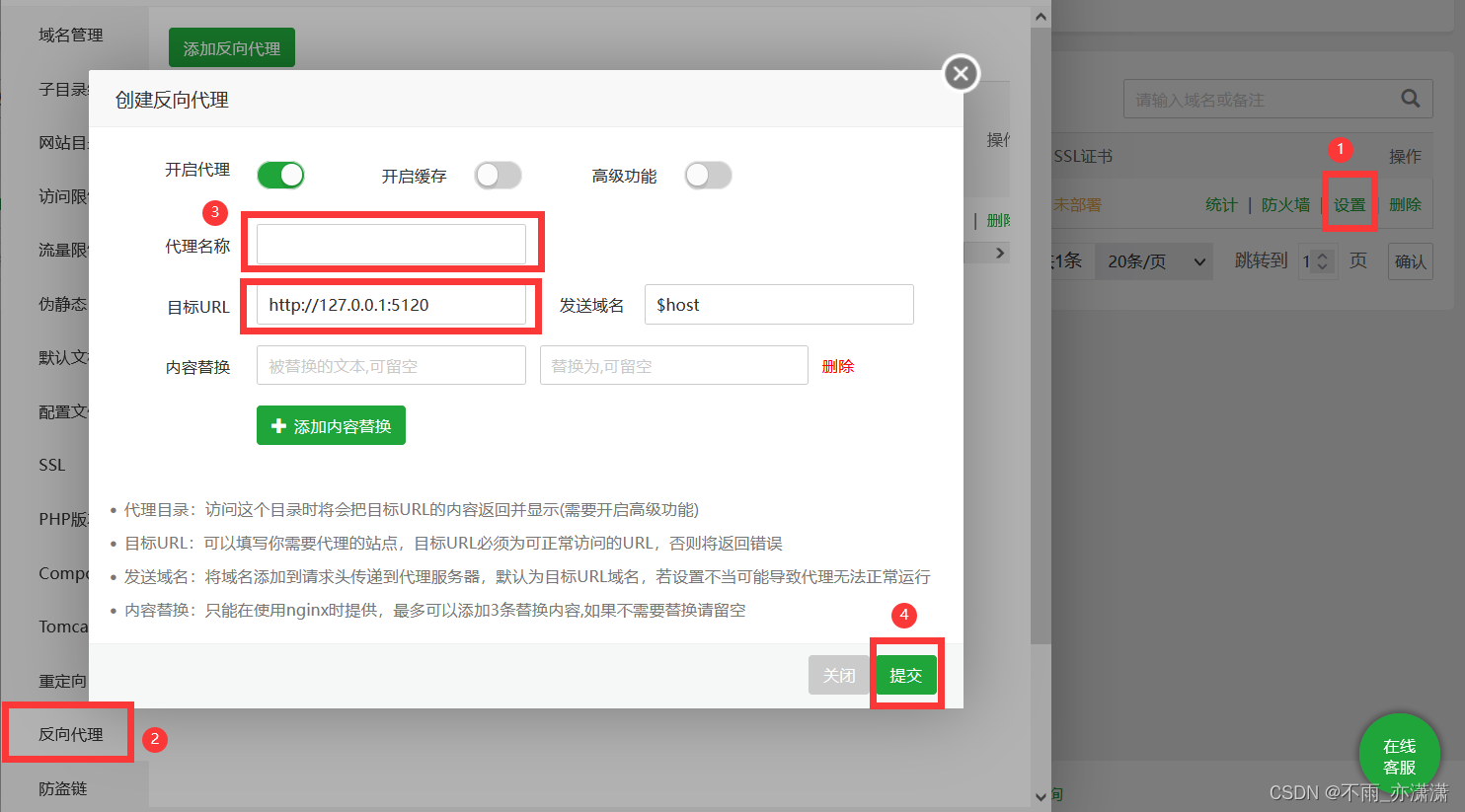Click the scroll down arrow of site panel
The width and height of the screenshot is (1465, 812).
1041,796
